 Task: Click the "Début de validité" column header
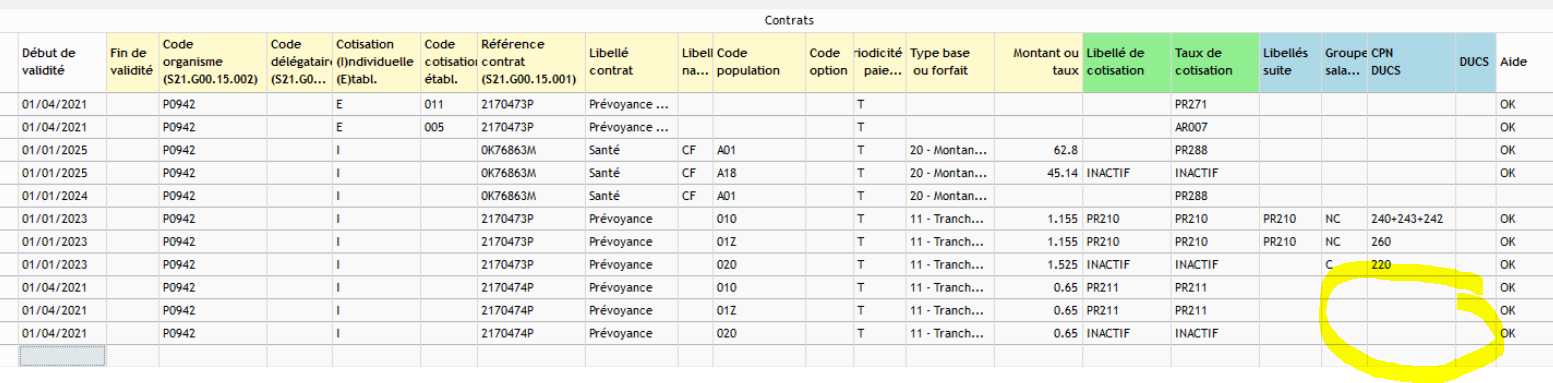[x=61, y=62]
